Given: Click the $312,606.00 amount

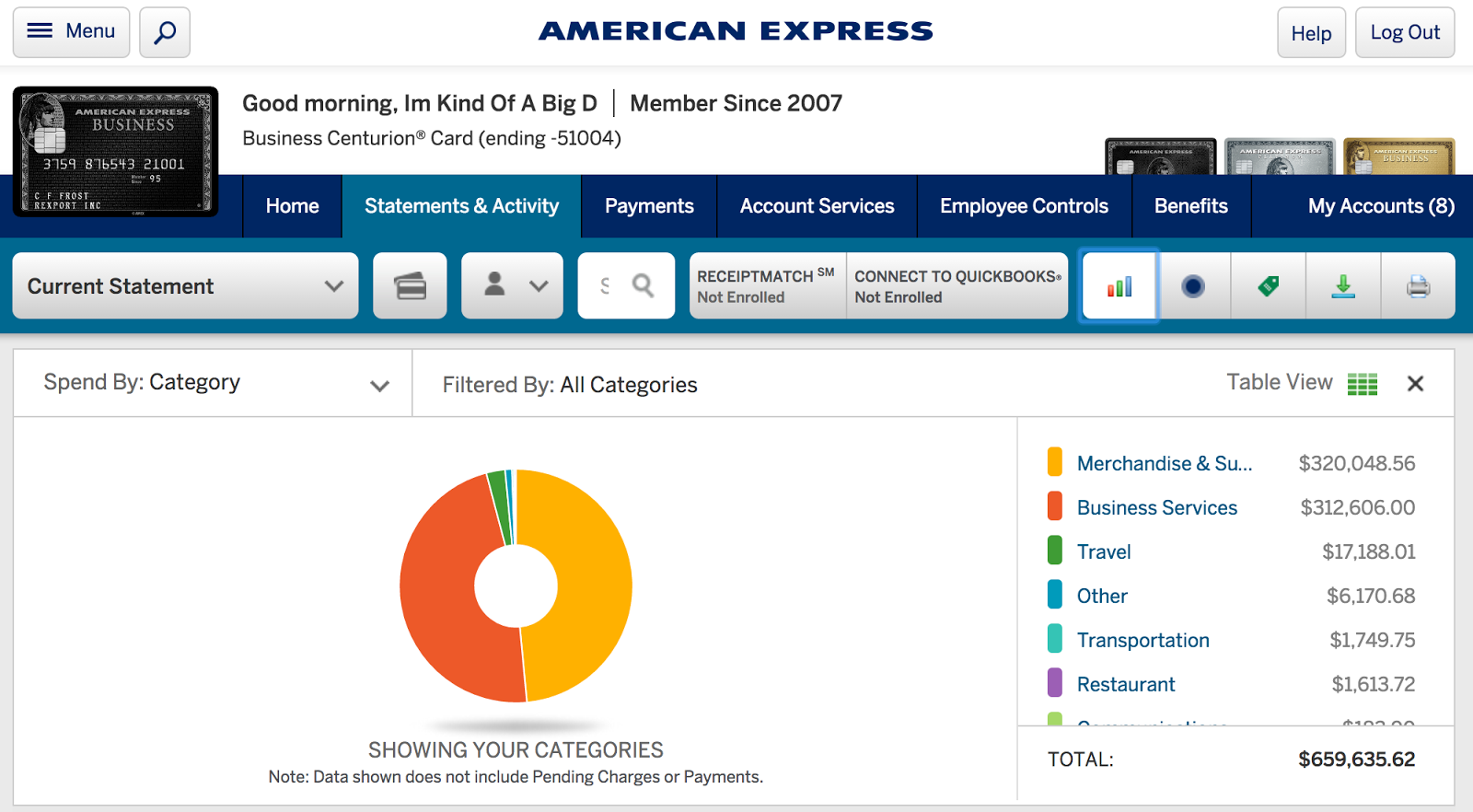Looking at the screenshot, I should tap(1358, 508).
